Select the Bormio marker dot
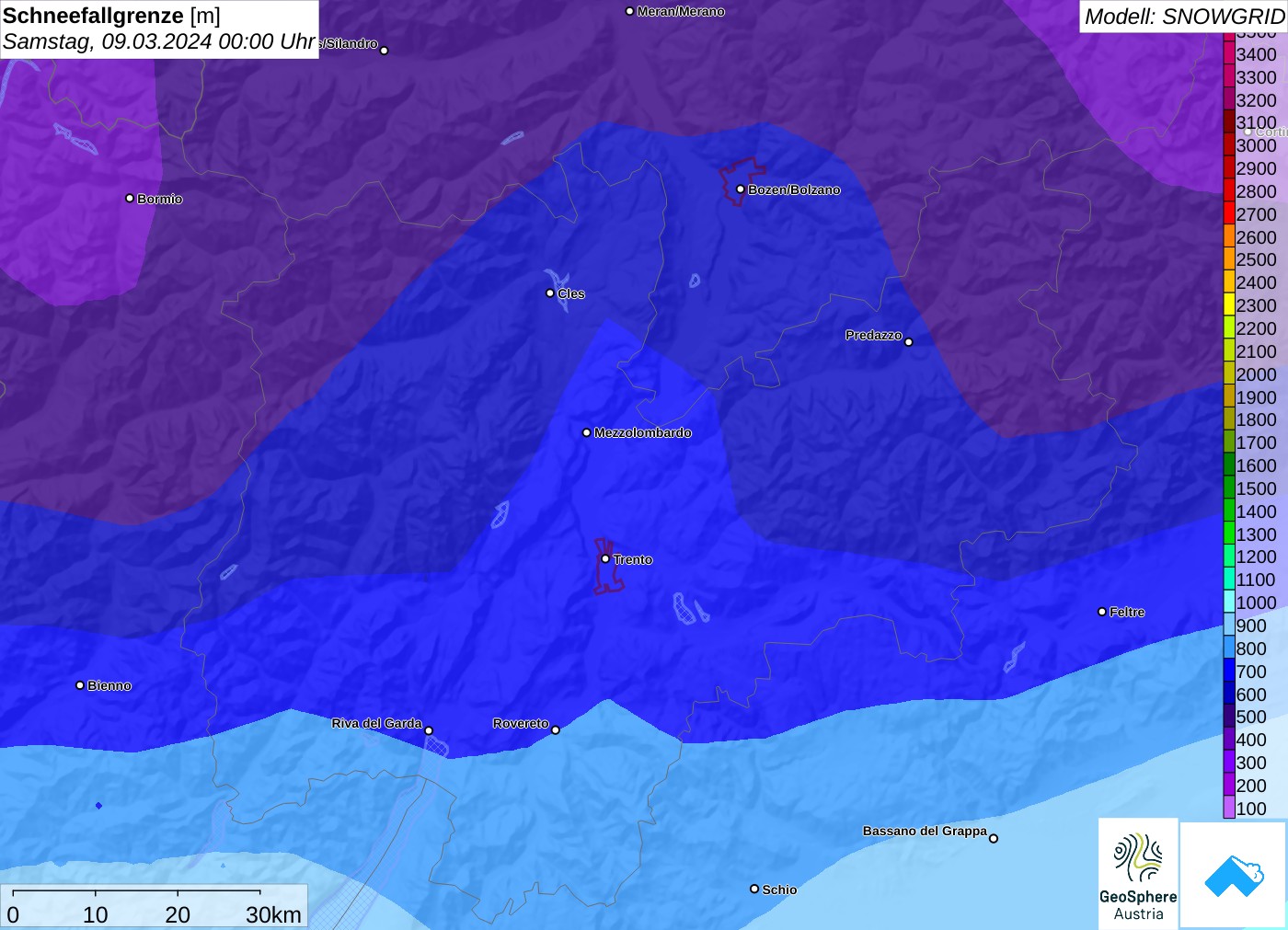This screenshot has height=930, width=1288. pos(130,199)
